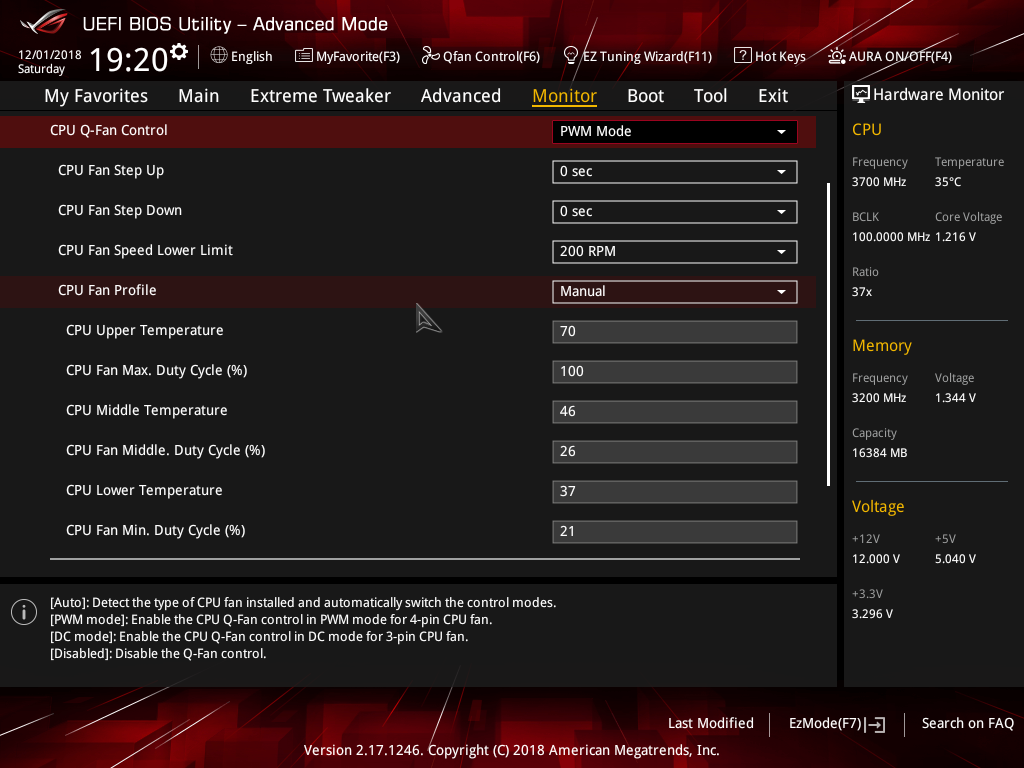1024x768 pixels.
Task: Switch to the My Favorites tab
Action: click(x=96, y=96)
